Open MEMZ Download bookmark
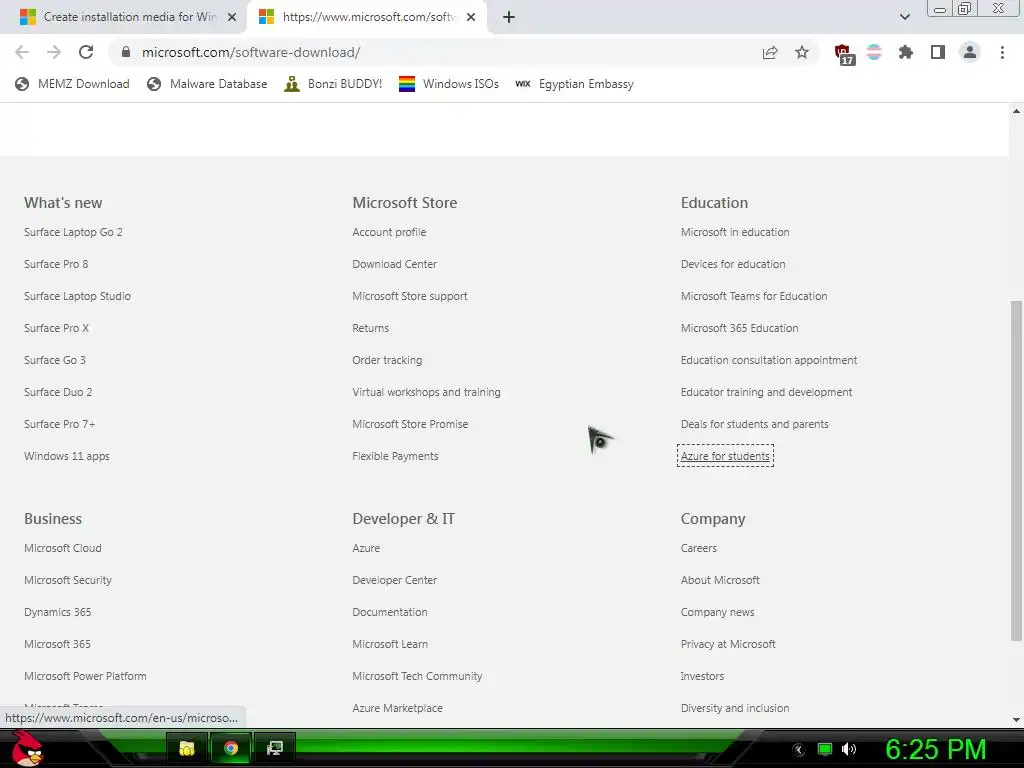 [x=72, y=84]
